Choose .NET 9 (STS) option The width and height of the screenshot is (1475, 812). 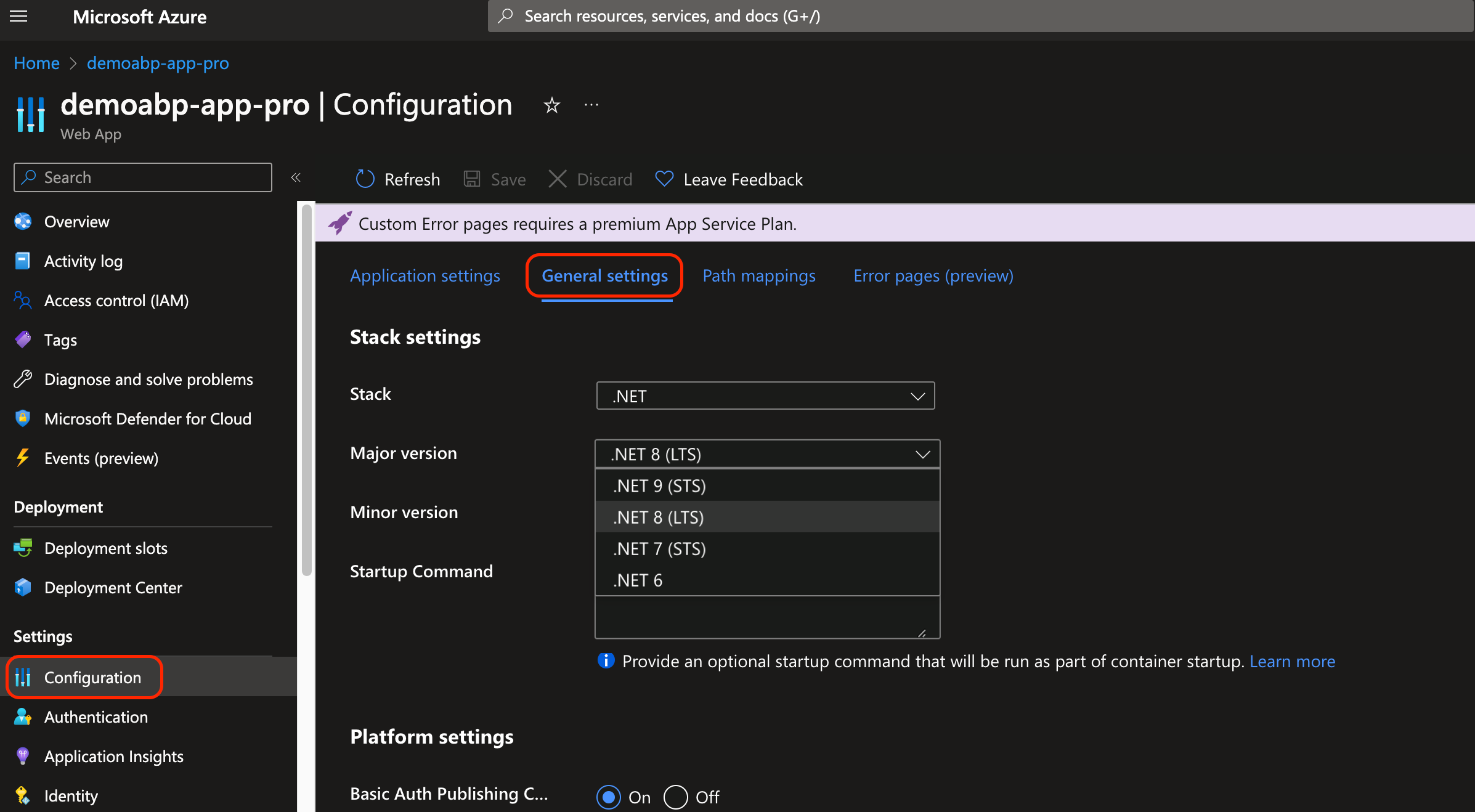coord(659,486)
